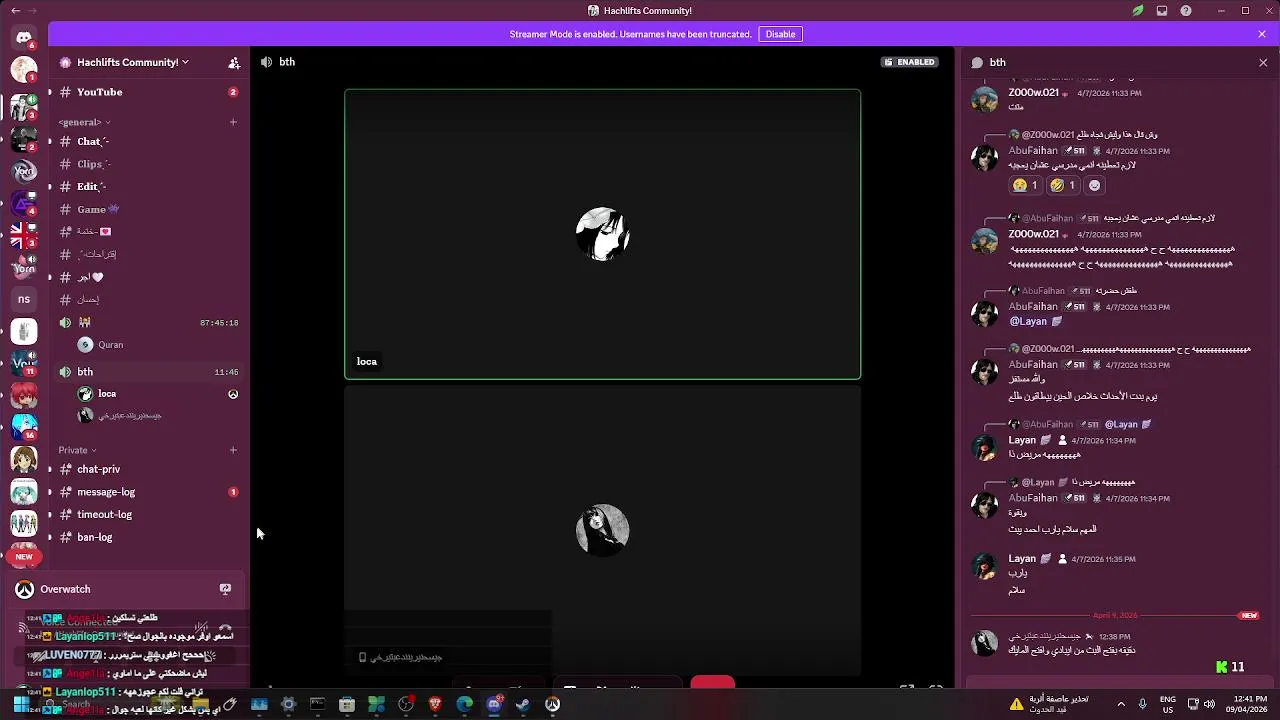This screenshot has width=1280, height=720.
Task: Open the Clips text channel
Action: 149,164
